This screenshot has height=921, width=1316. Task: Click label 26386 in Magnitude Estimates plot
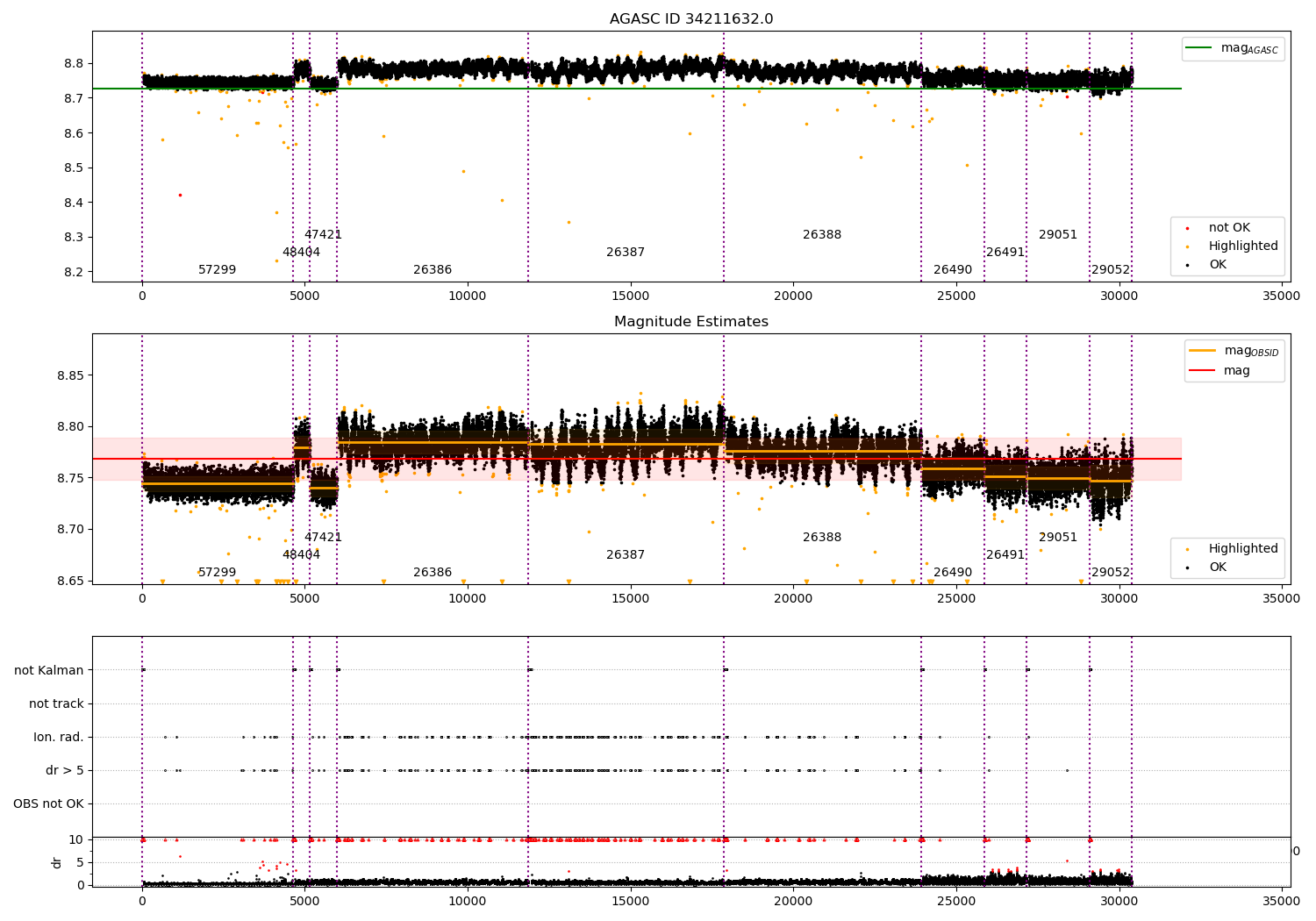pyautogui.click(x=433, y=573)
